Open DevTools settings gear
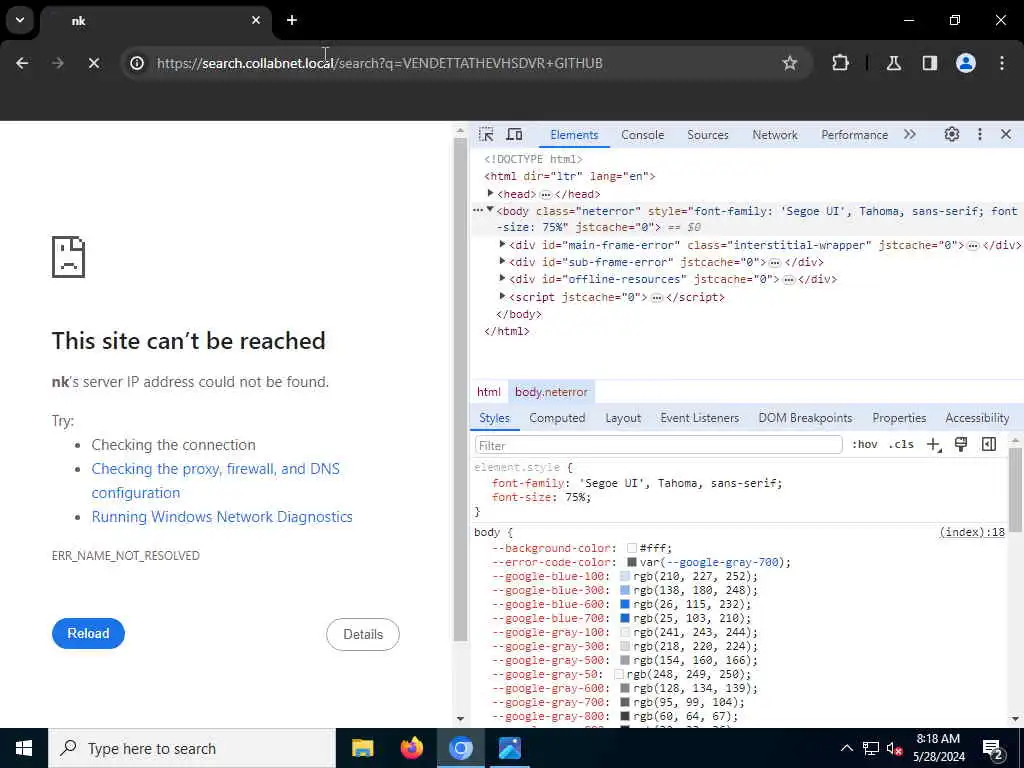Image resolution: width=1024 pixels, height=768 pixels. (952, 135)
